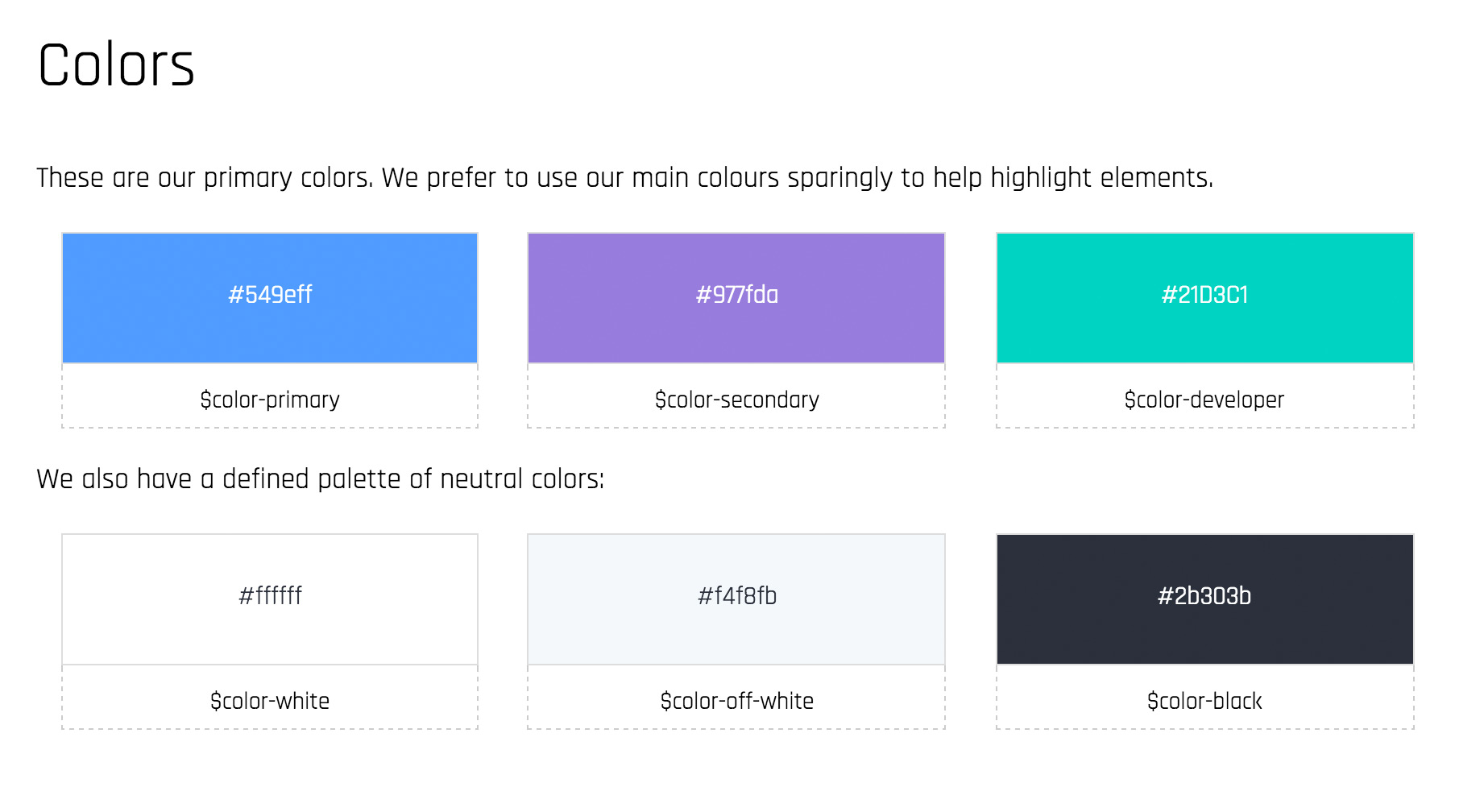
Task: Click the $color-white variable label
Action: point(270,701)
